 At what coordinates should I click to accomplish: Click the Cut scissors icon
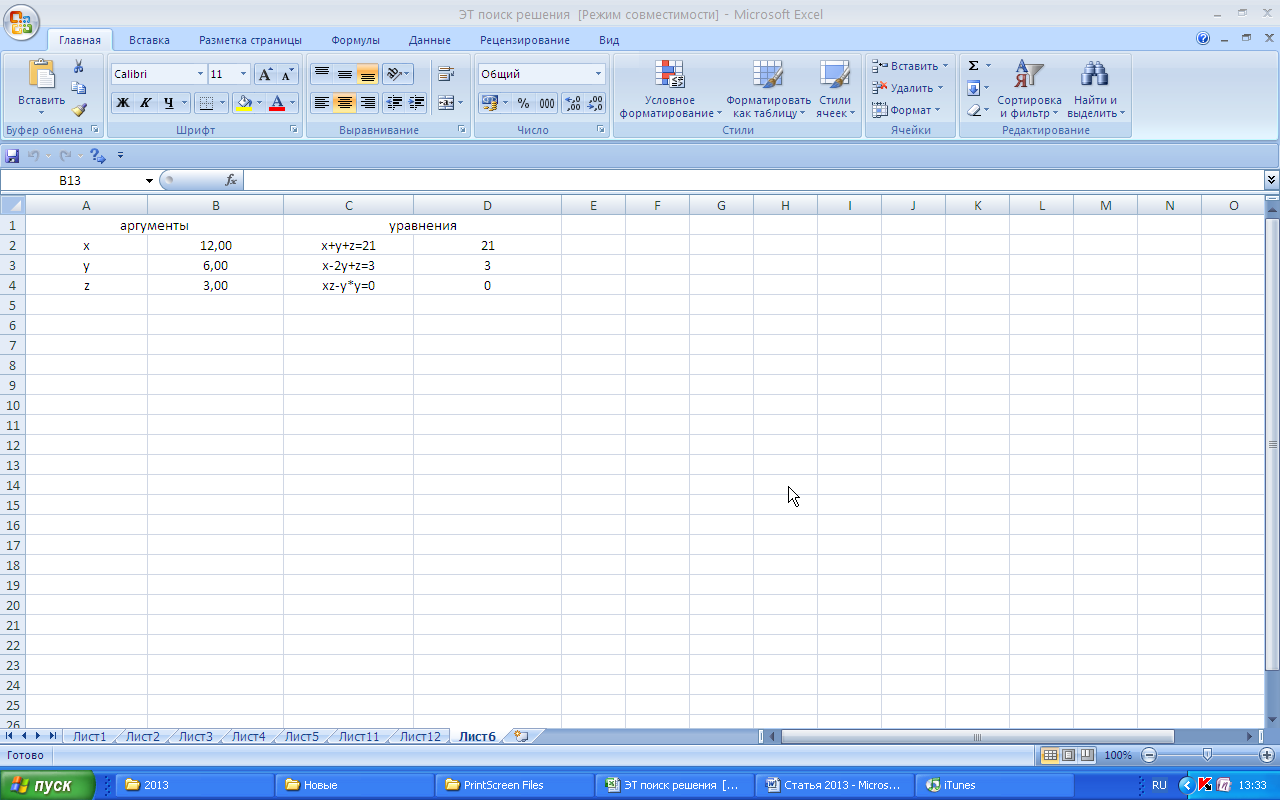[x=79, y=66]
